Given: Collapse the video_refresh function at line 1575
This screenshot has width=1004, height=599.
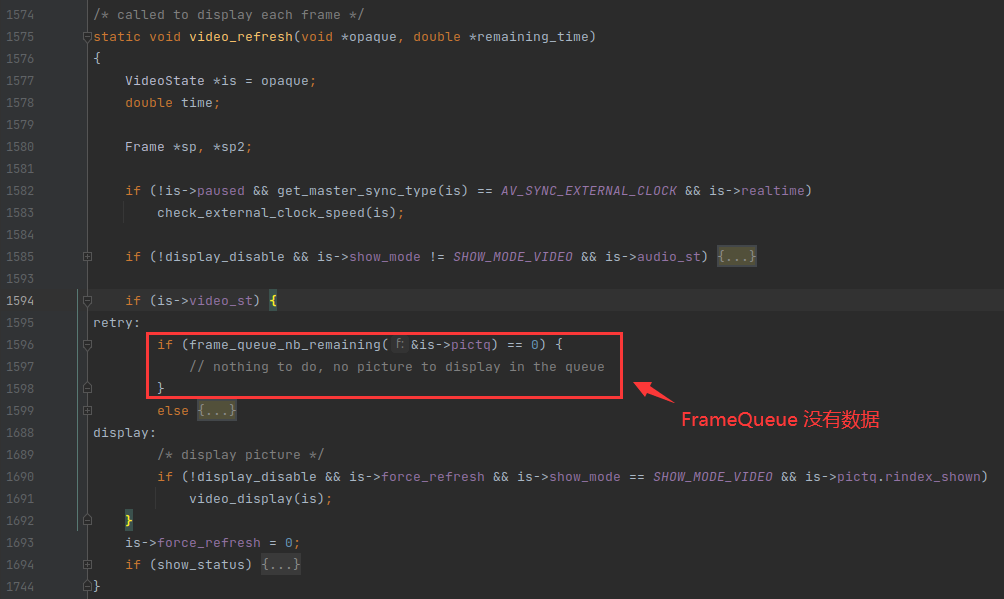Looking at the screenshot, I should [x=87, y=37].
